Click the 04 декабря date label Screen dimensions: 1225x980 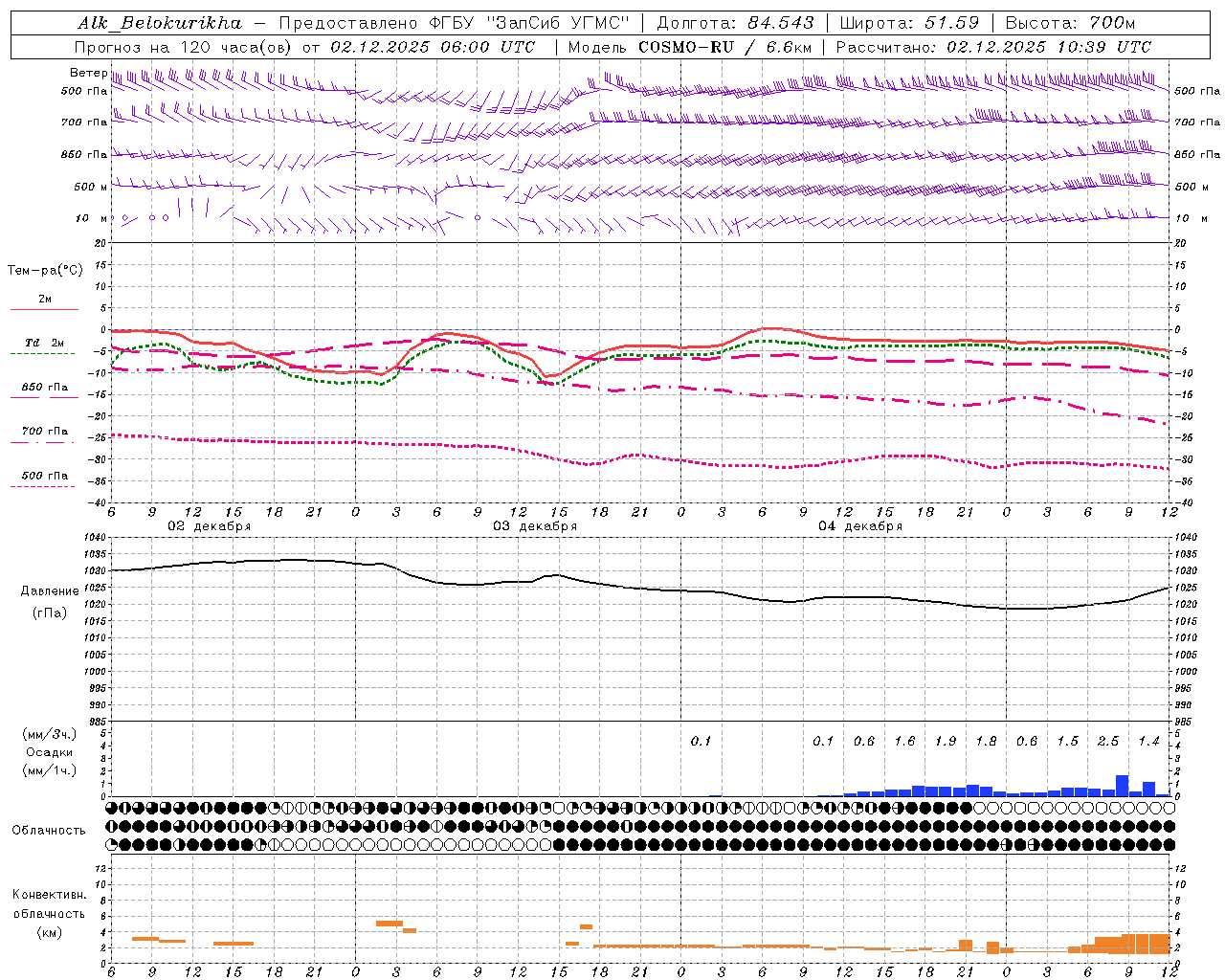pos(860,526)
